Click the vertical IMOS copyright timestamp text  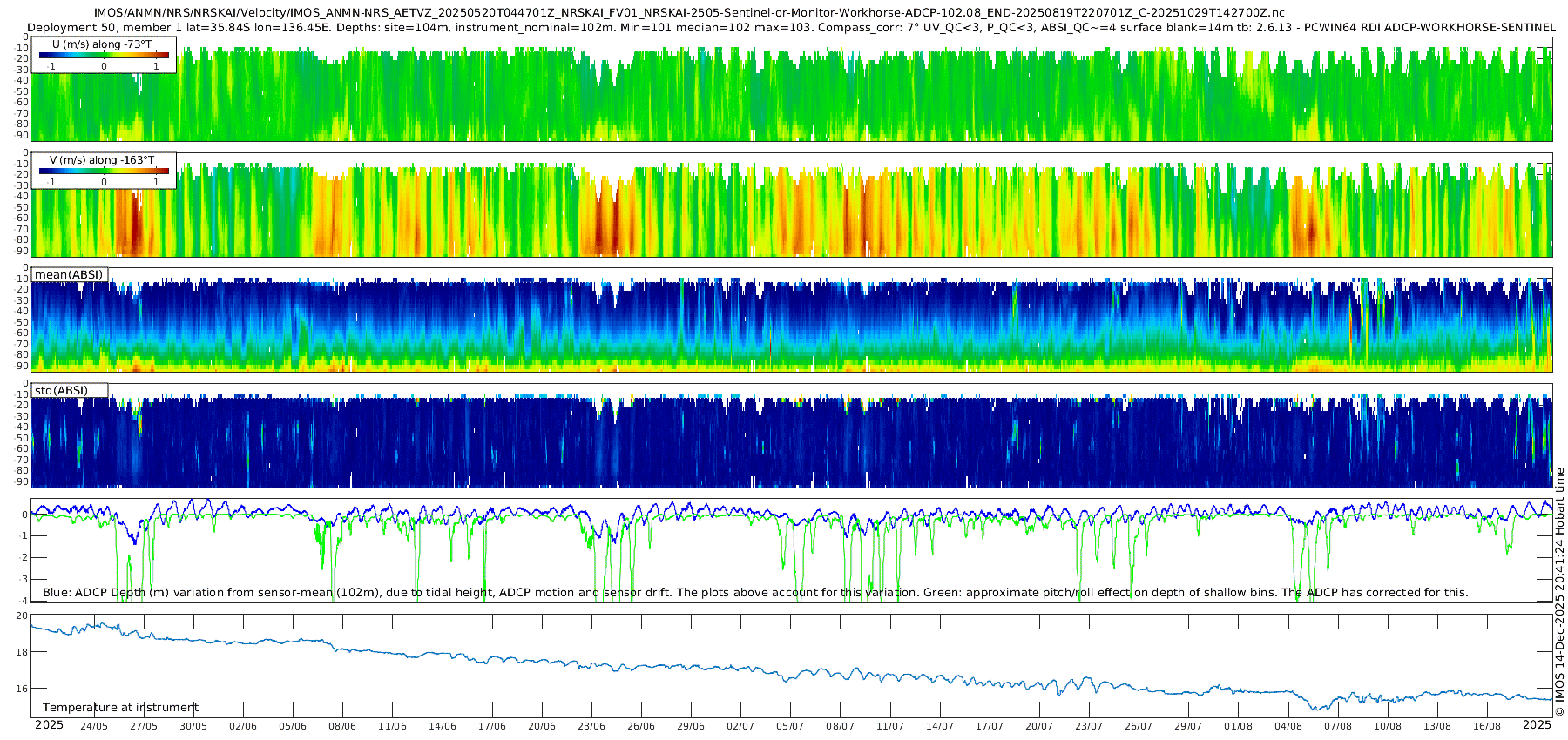pos(1559,592)
